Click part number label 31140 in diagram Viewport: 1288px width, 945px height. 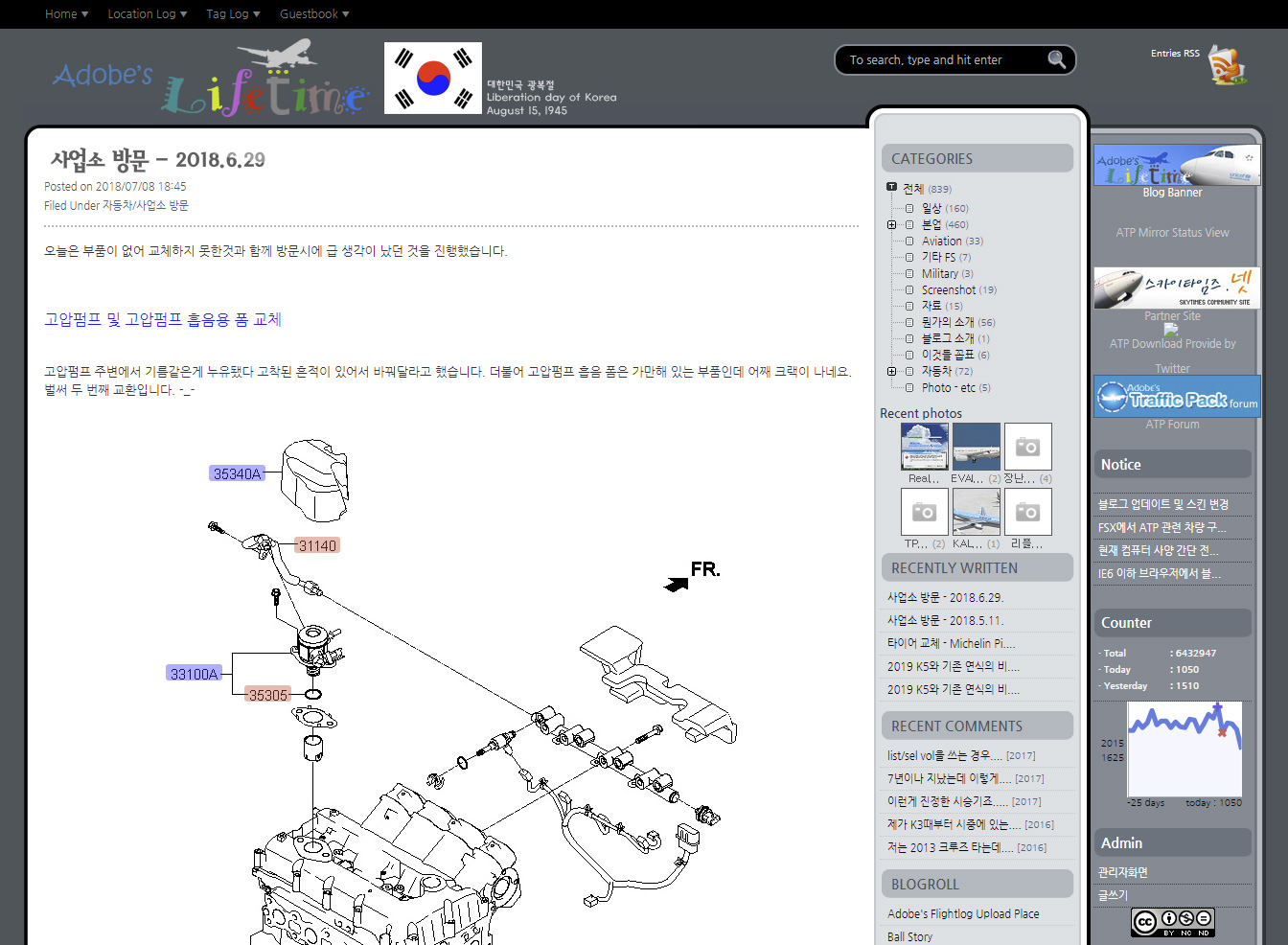(x=317, y=545)
